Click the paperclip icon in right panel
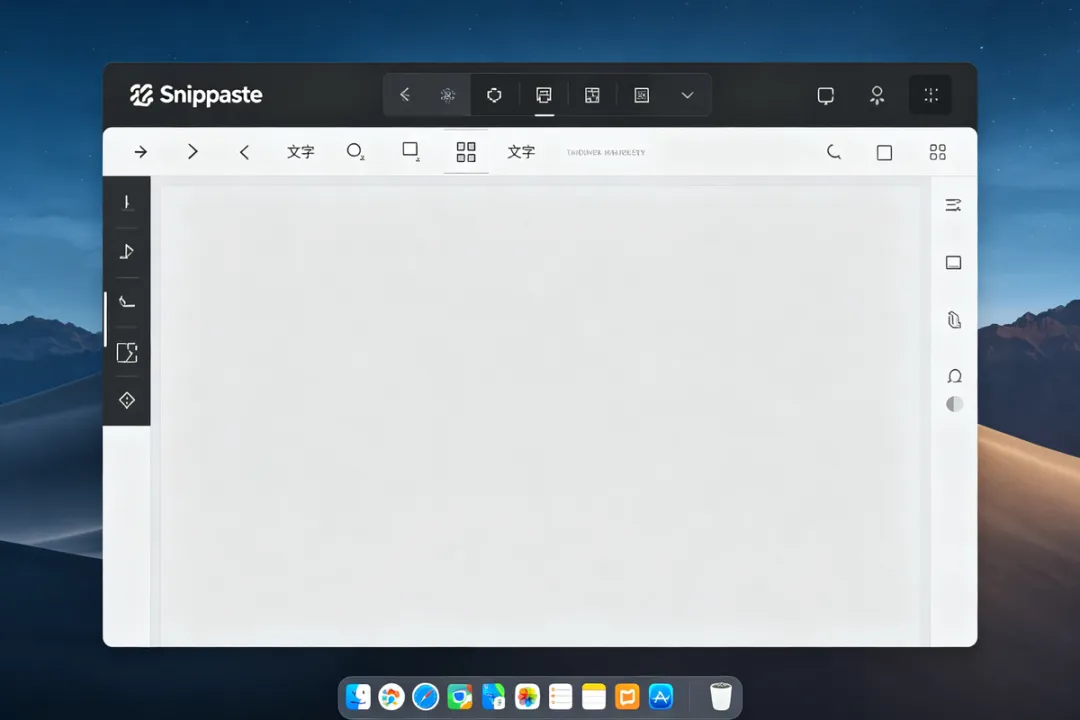 tap(954, 320)
